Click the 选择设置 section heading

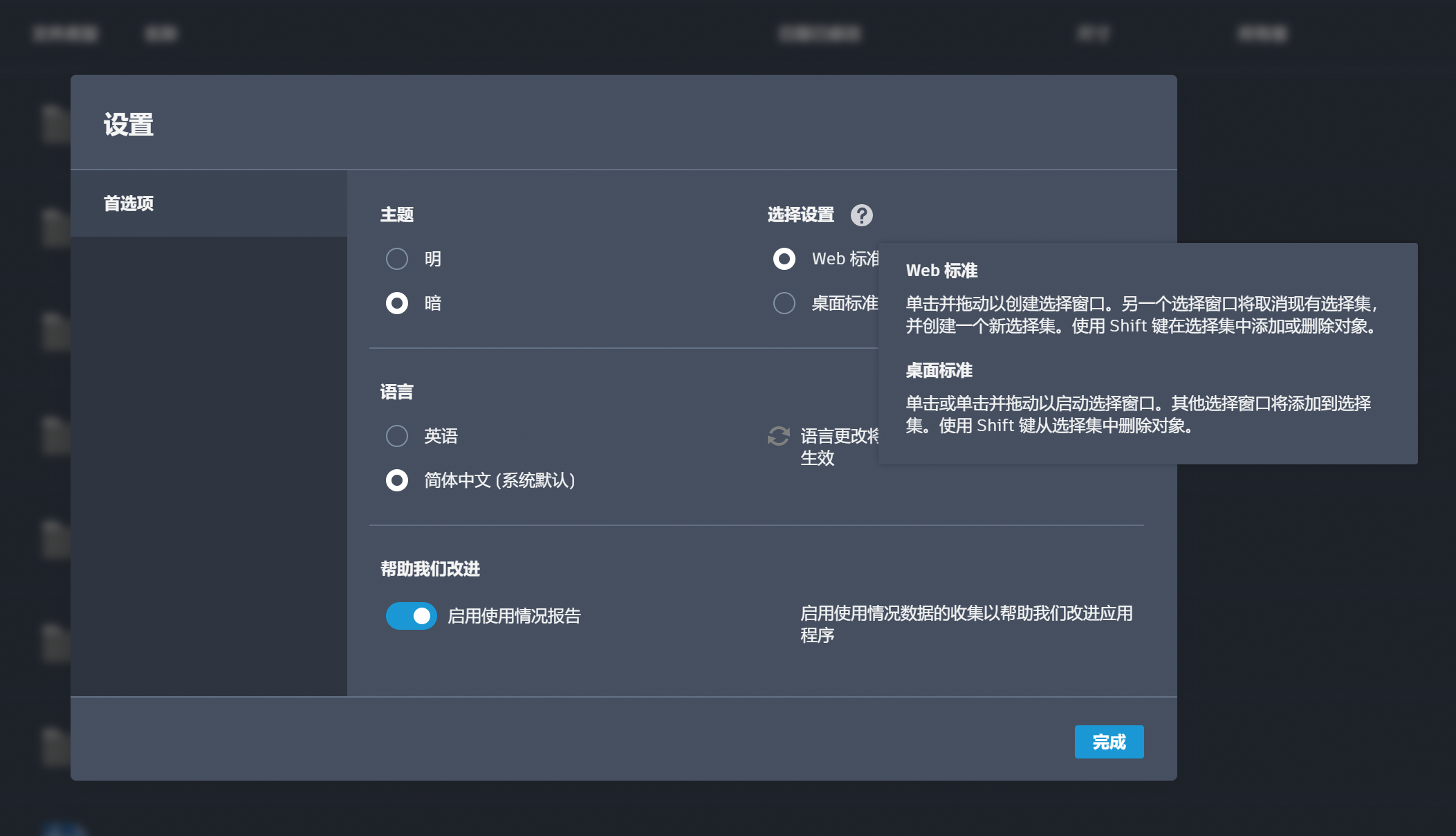pyautogui.click(x=800, y=215)
